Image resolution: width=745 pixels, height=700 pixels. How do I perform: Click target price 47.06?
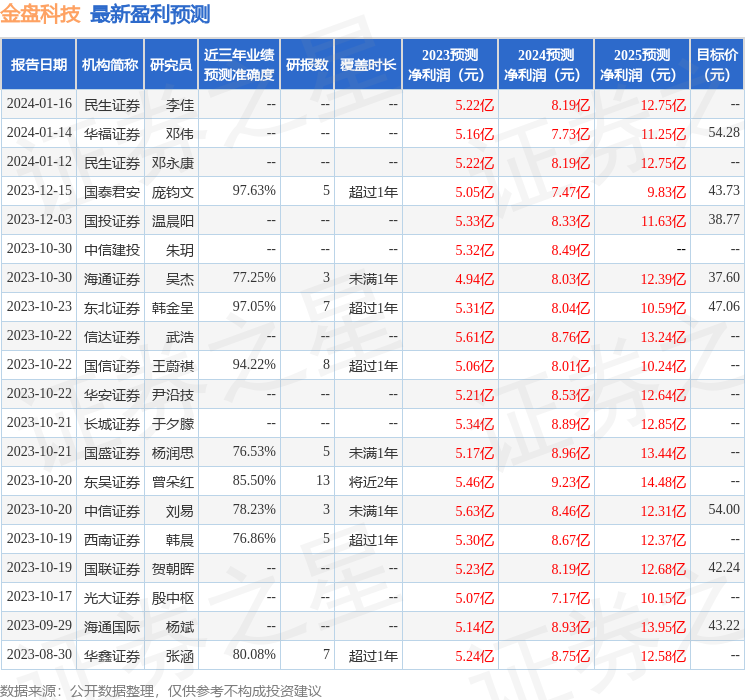pyautogui.click(x=724, y=307)
